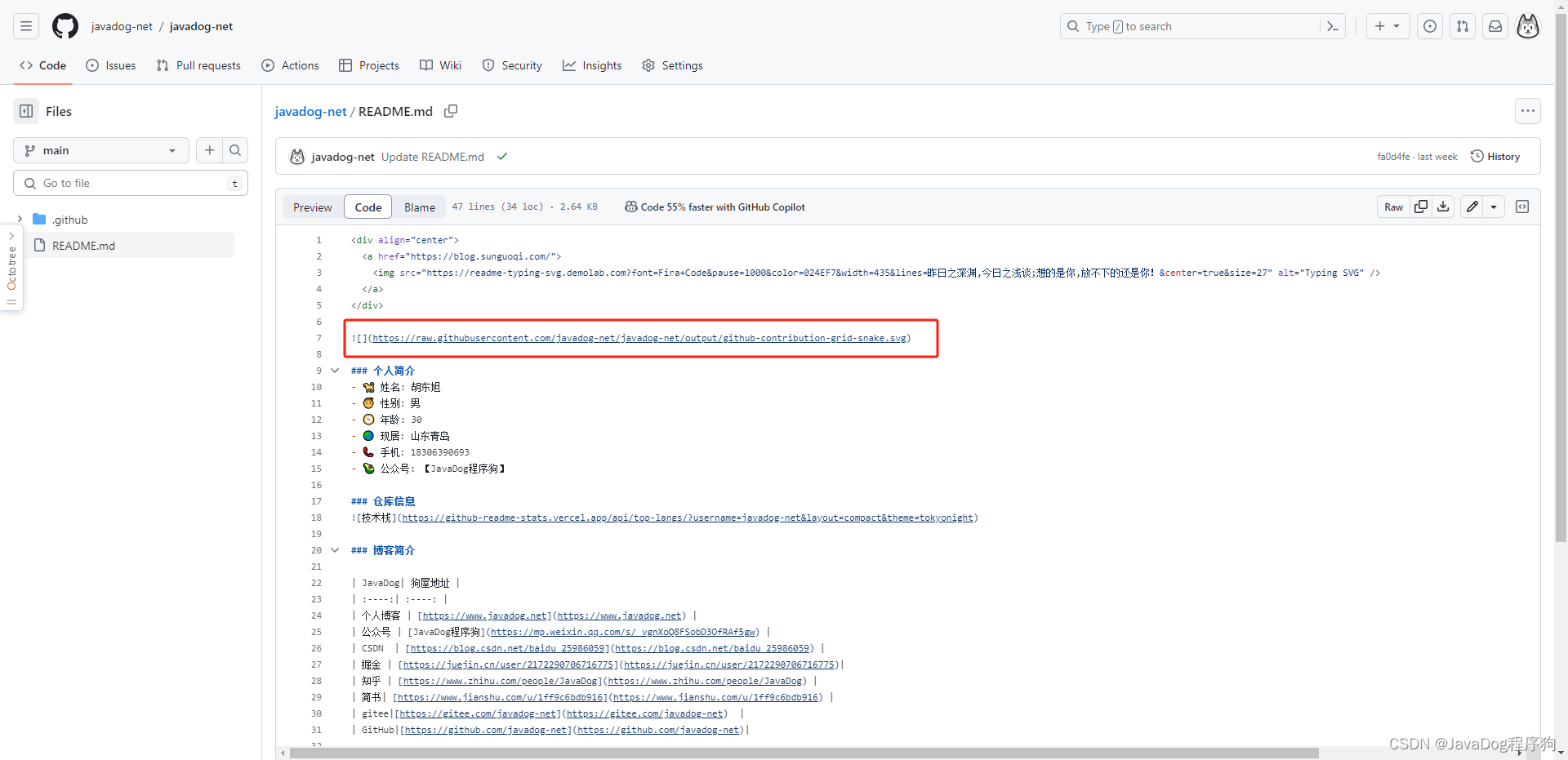Viewport: 1568px width, 760px height.
Task: Open the Insights tab
Action: [x=592, y=65]
